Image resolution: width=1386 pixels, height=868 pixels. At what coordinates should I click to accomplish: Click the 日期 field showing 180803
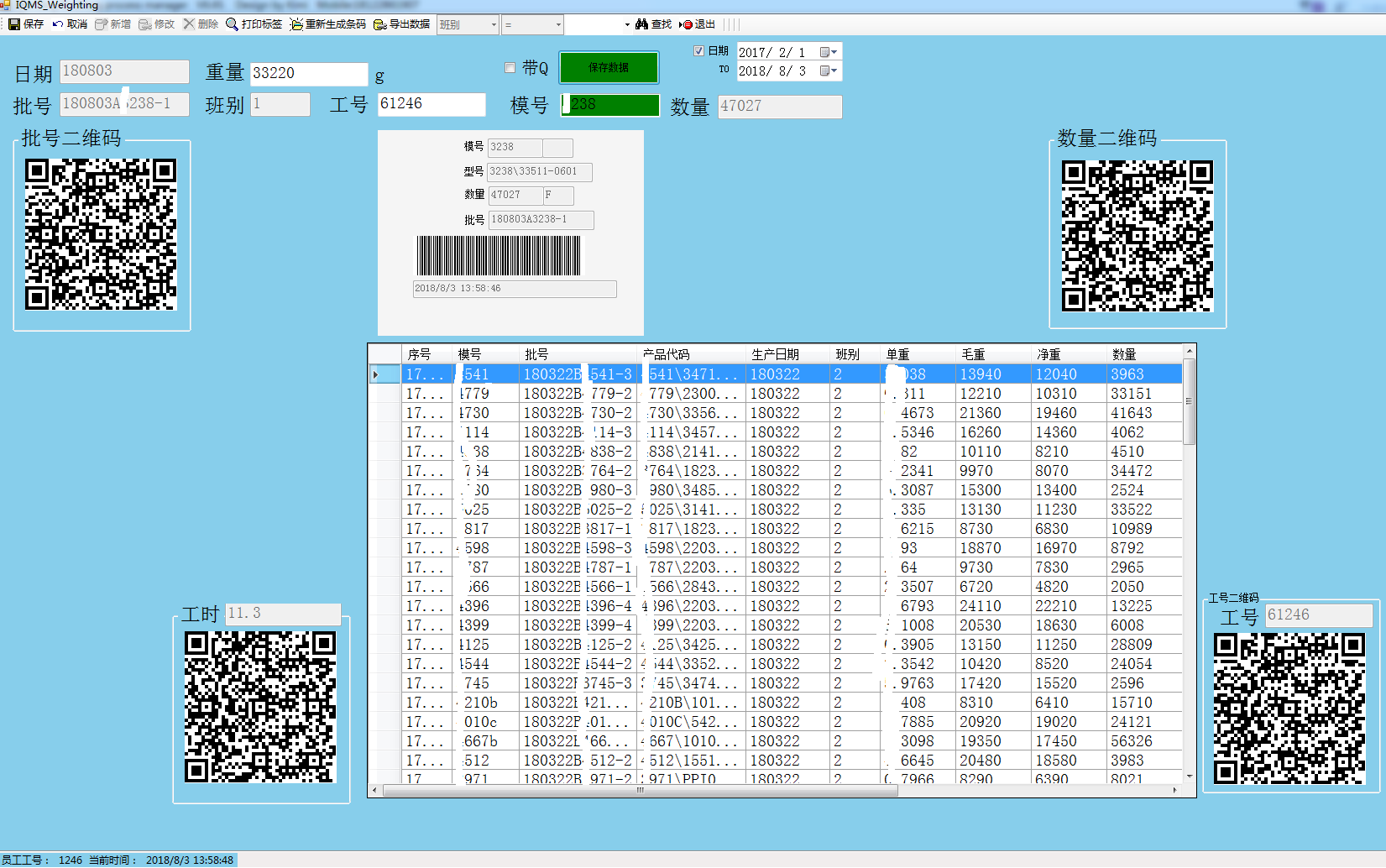click(x=124, y=71)
